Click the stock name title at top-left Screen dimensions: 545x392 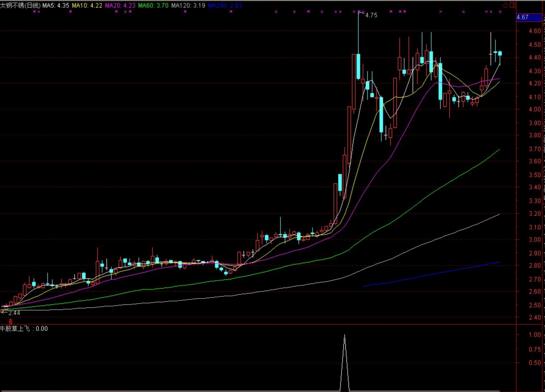[20, 6]
